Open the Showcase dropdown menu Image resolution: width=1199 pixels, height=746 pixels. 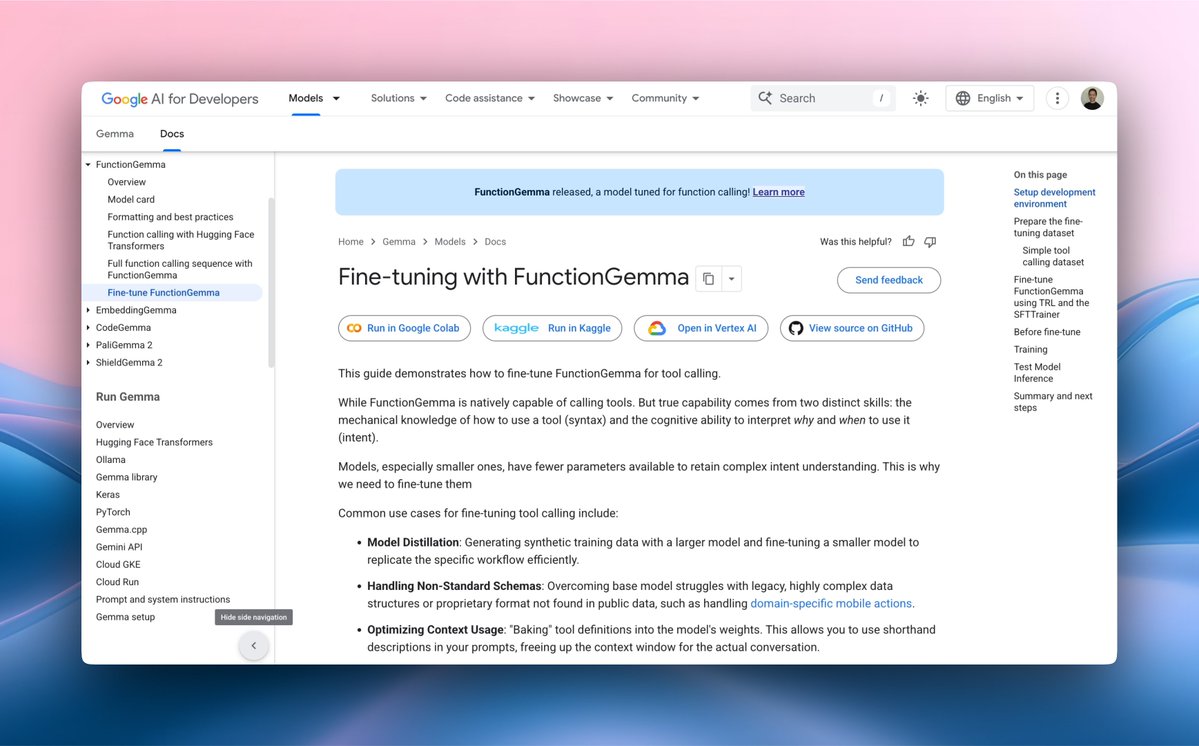[583, 98]
